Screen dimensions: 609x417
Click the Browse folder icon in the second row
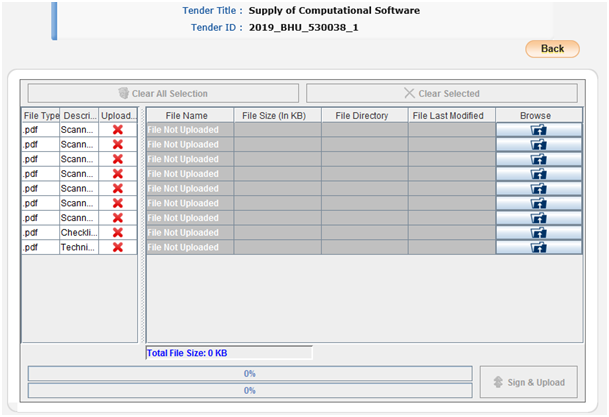[539, 144]
